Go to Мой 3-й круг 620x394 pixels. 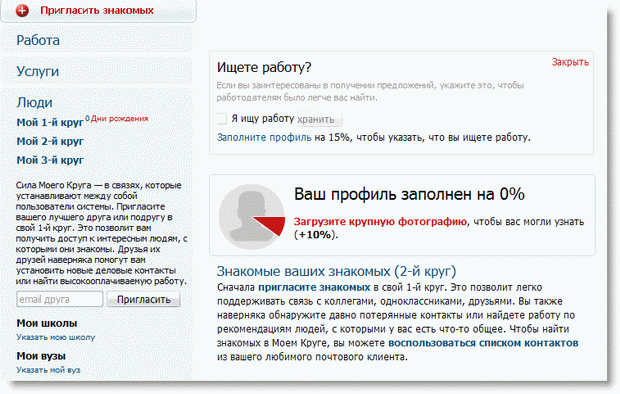point(50,160)
